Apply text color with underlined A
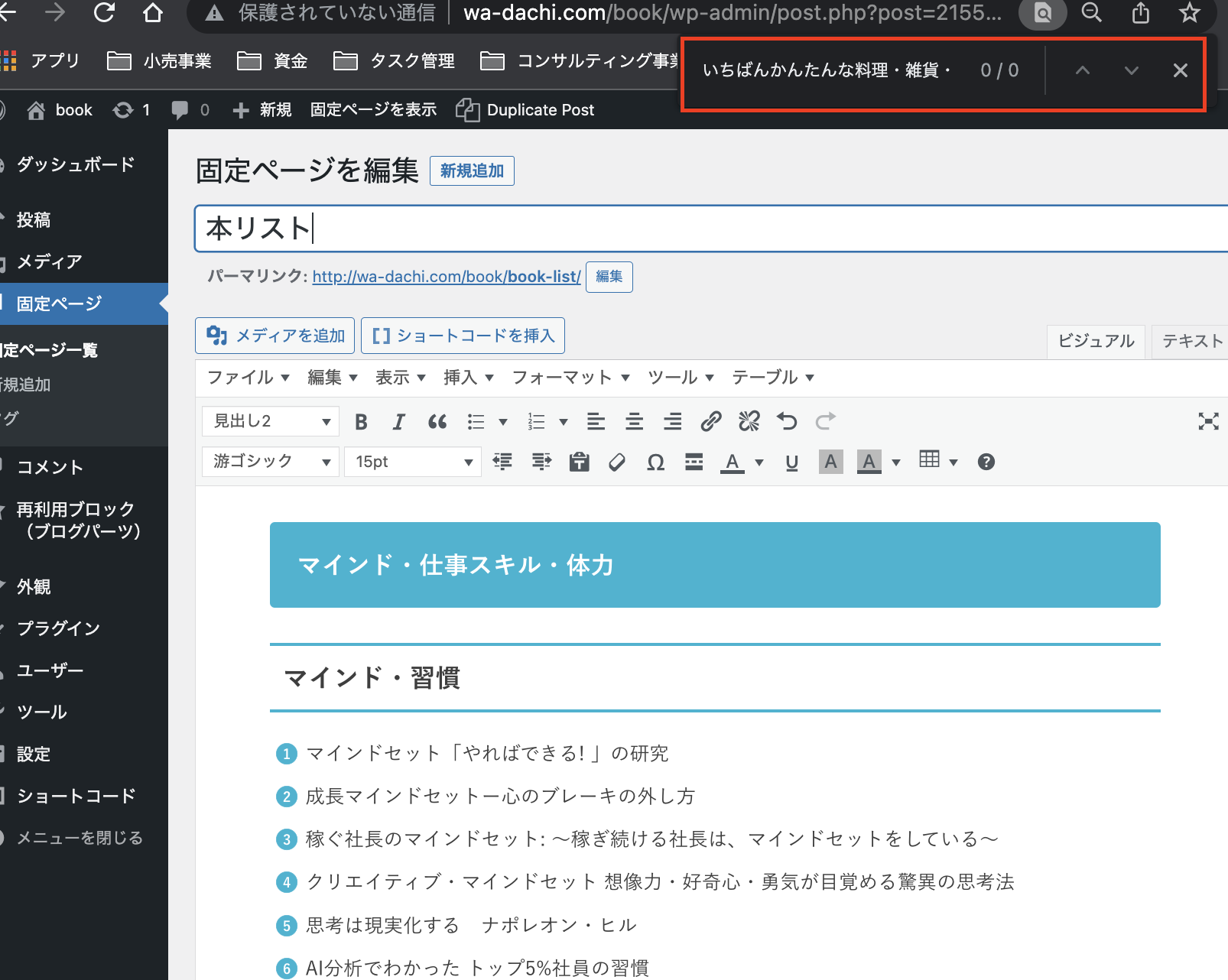Screen dimensions: 1228x980 click(x=733, y=462)
